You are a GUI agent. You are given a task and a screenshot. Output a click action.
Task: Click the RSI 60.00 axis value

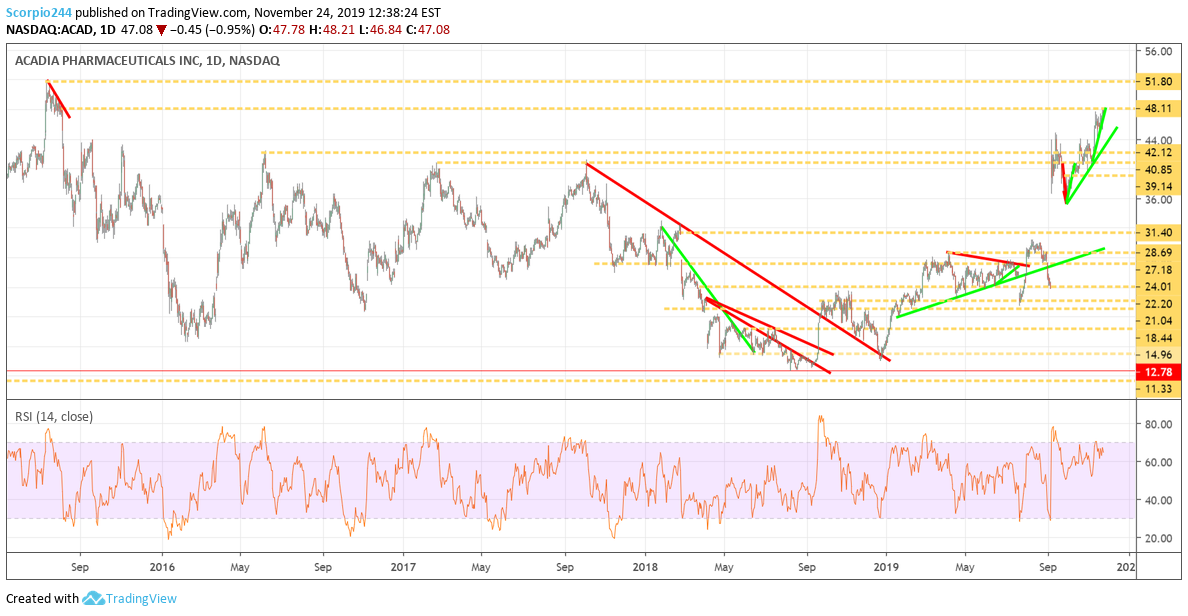(x=1158, y=462)
